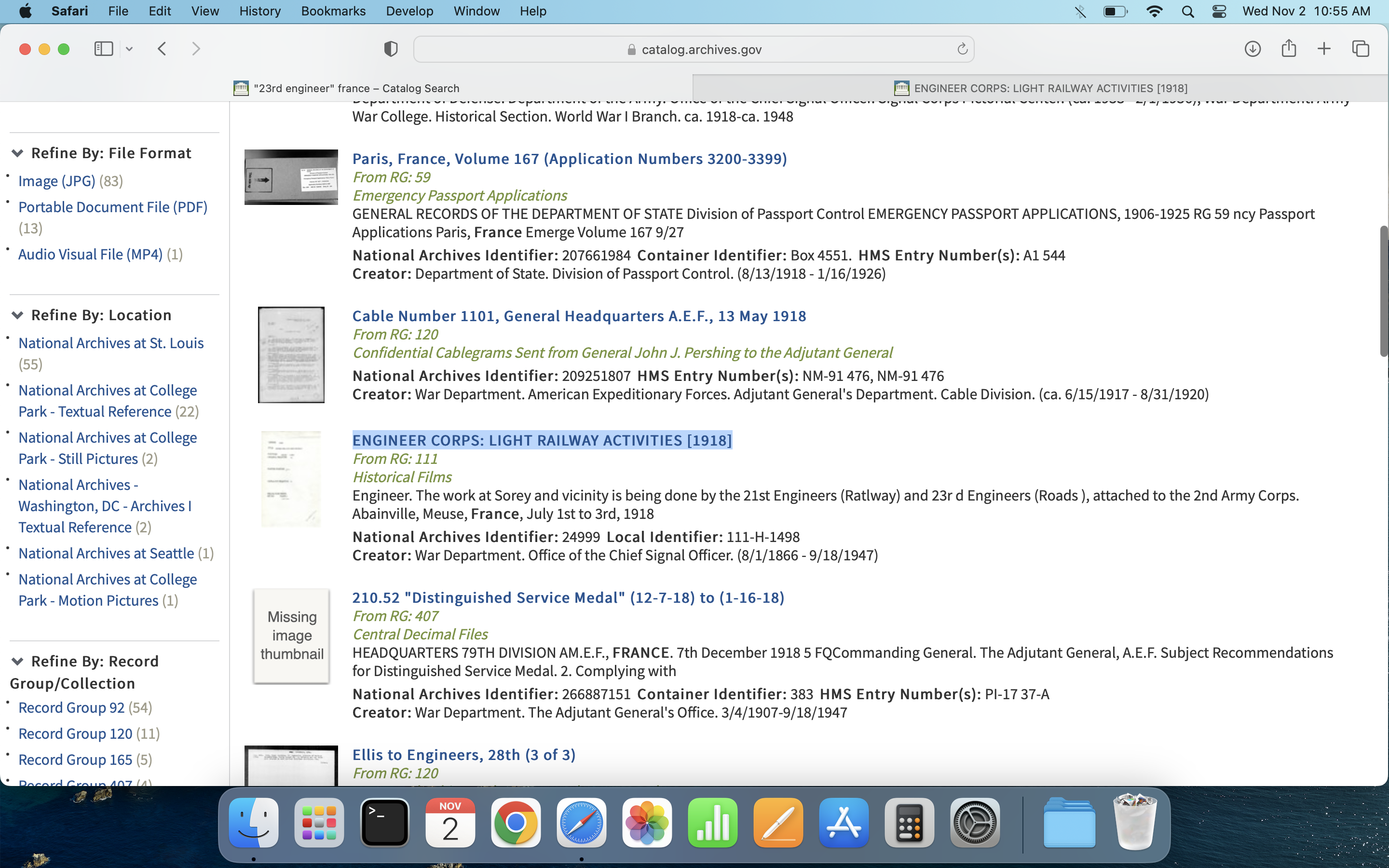
Task: Reload the page with the refresh icon
Action: (x=963, y=49)
